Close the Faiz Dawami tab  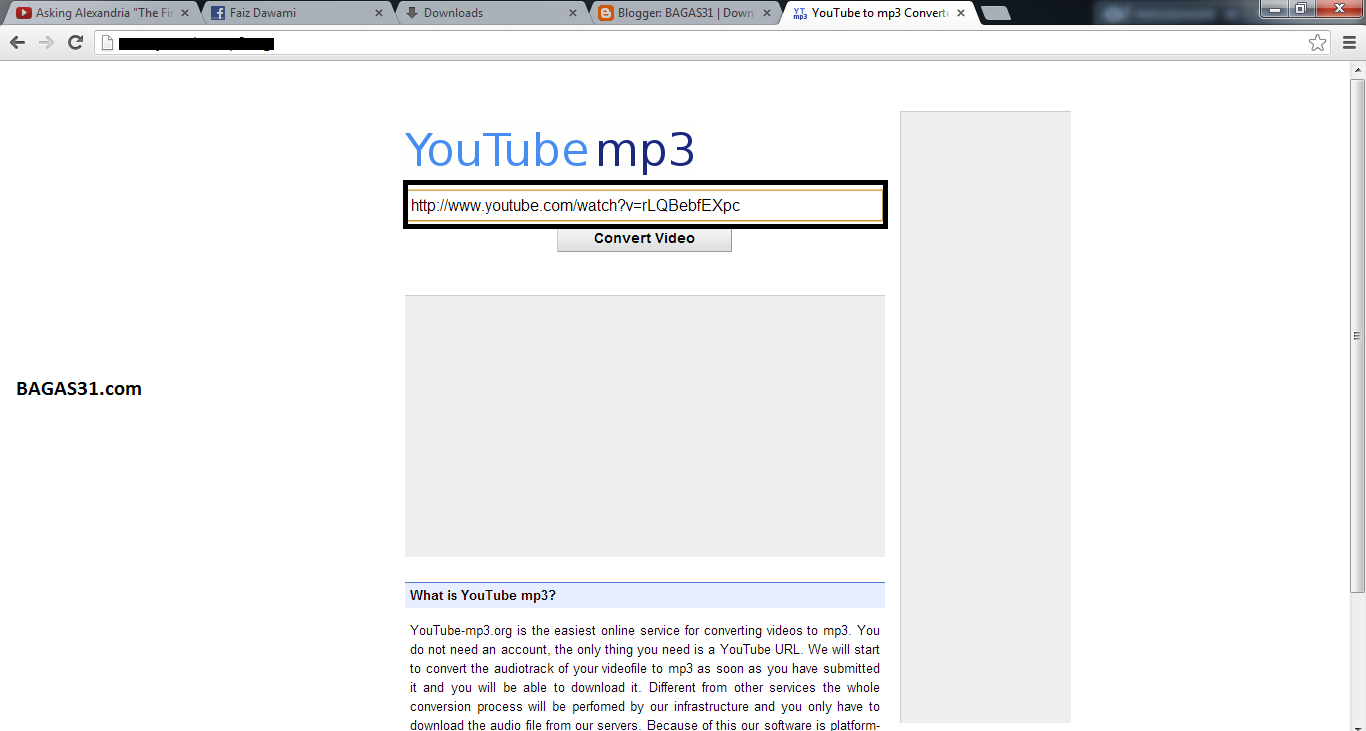point(377,13)
